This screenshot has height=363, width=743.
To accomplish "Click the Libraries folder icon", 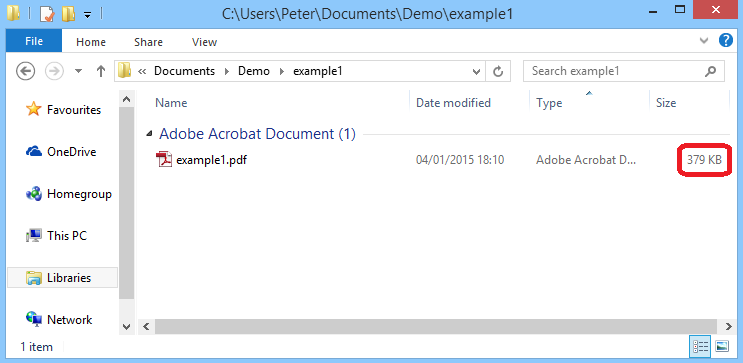I will pos(34,278).
